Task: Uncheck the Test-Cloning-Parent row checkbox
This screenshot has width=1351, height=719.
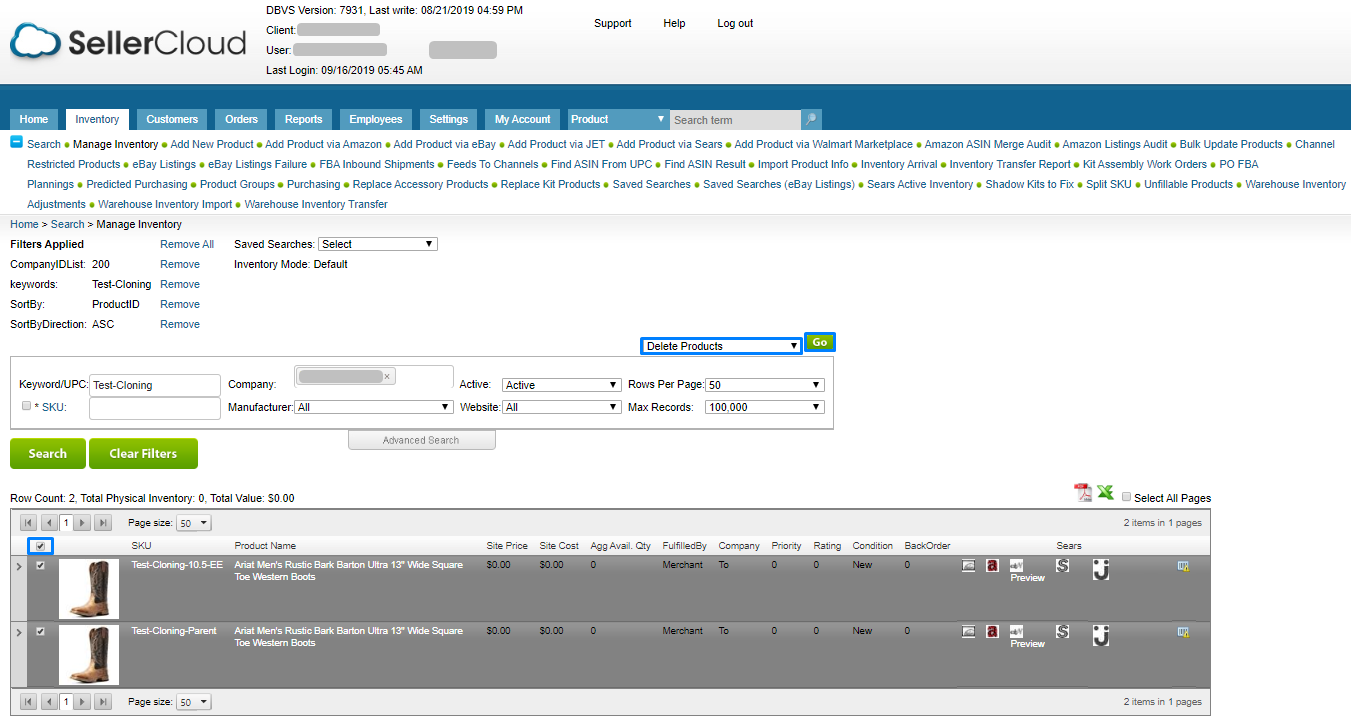Action: coord(40,631)
